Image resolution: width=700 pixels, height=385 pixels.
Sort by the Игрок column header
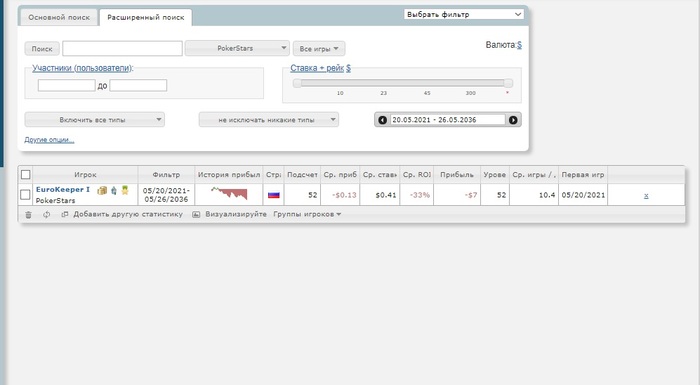click(85, 175)
